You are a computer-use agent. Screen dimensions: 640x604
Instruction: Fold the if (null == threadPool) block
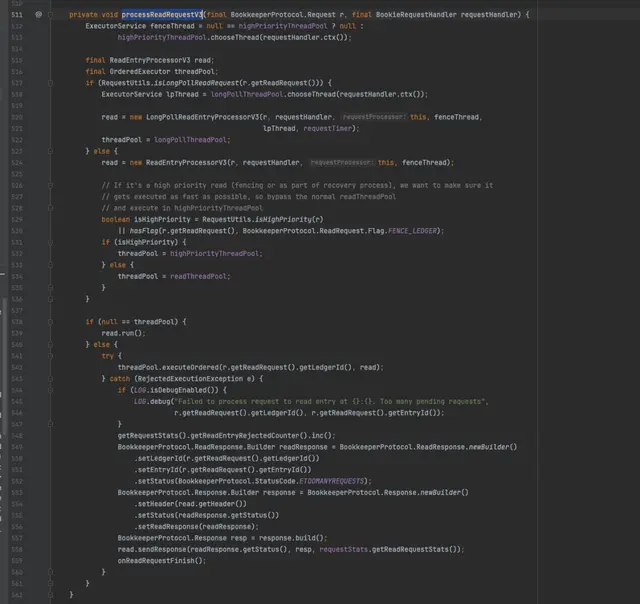[50, 322]
